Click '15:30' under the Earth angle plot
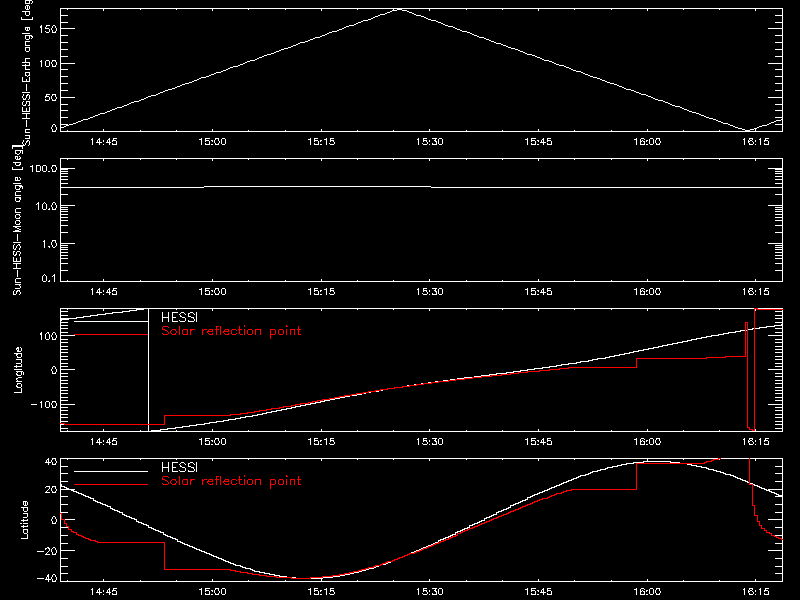This screenshot has width=800, height=600. coord(430,142)
